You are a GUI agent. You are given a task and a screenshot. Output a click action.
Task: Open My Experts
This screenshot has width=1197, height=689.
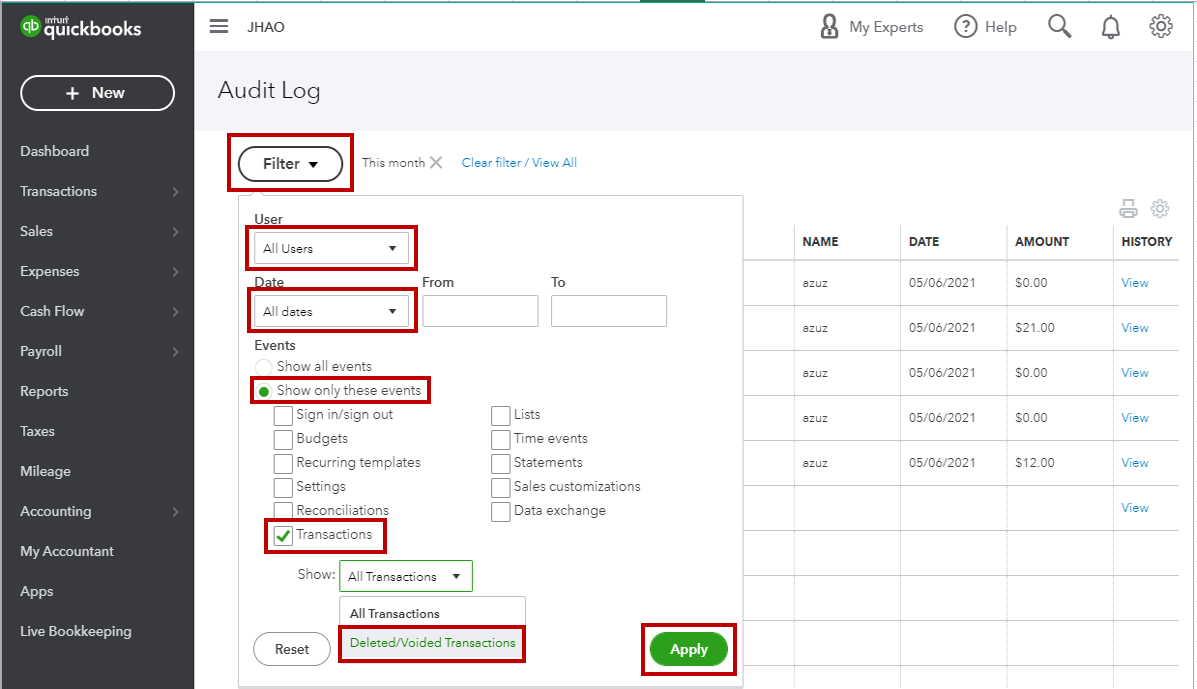click(871, 27)
